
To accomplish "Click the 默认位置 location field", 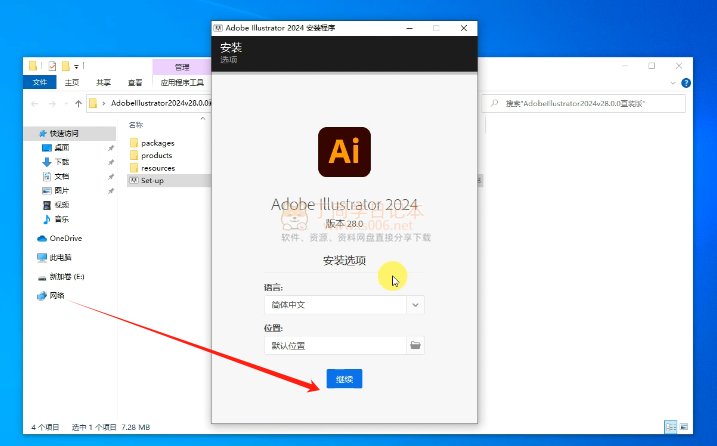I will (x=335, y=345).
